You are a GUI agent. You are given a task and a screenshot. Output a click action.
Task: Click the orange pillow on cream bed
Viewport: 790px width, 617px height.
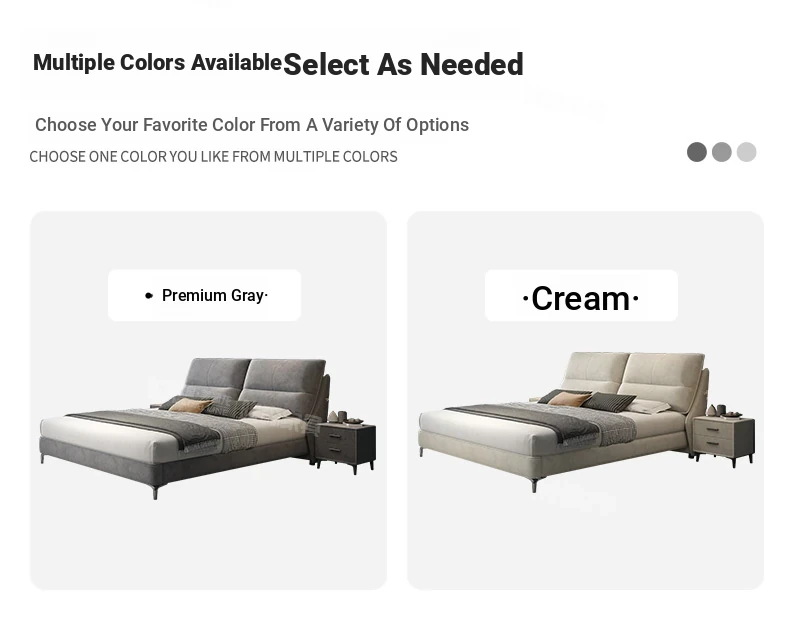(x=569, y=399)
